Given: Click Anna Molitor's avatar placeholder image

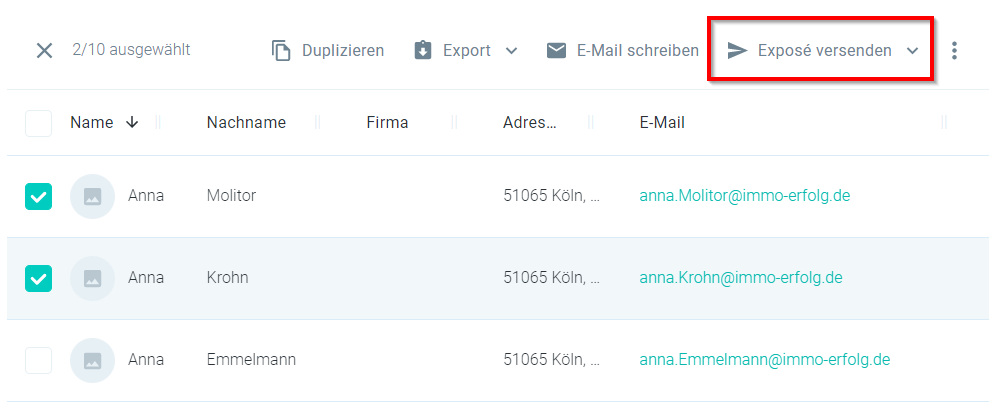Looking at the screenshot, I should click(x=92, y=196).
